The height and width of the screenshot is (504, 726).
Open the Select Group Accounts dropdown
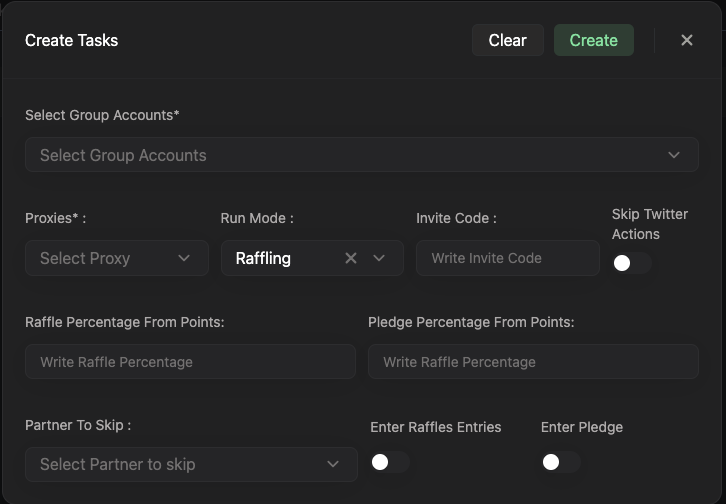[x=340, y=155]
